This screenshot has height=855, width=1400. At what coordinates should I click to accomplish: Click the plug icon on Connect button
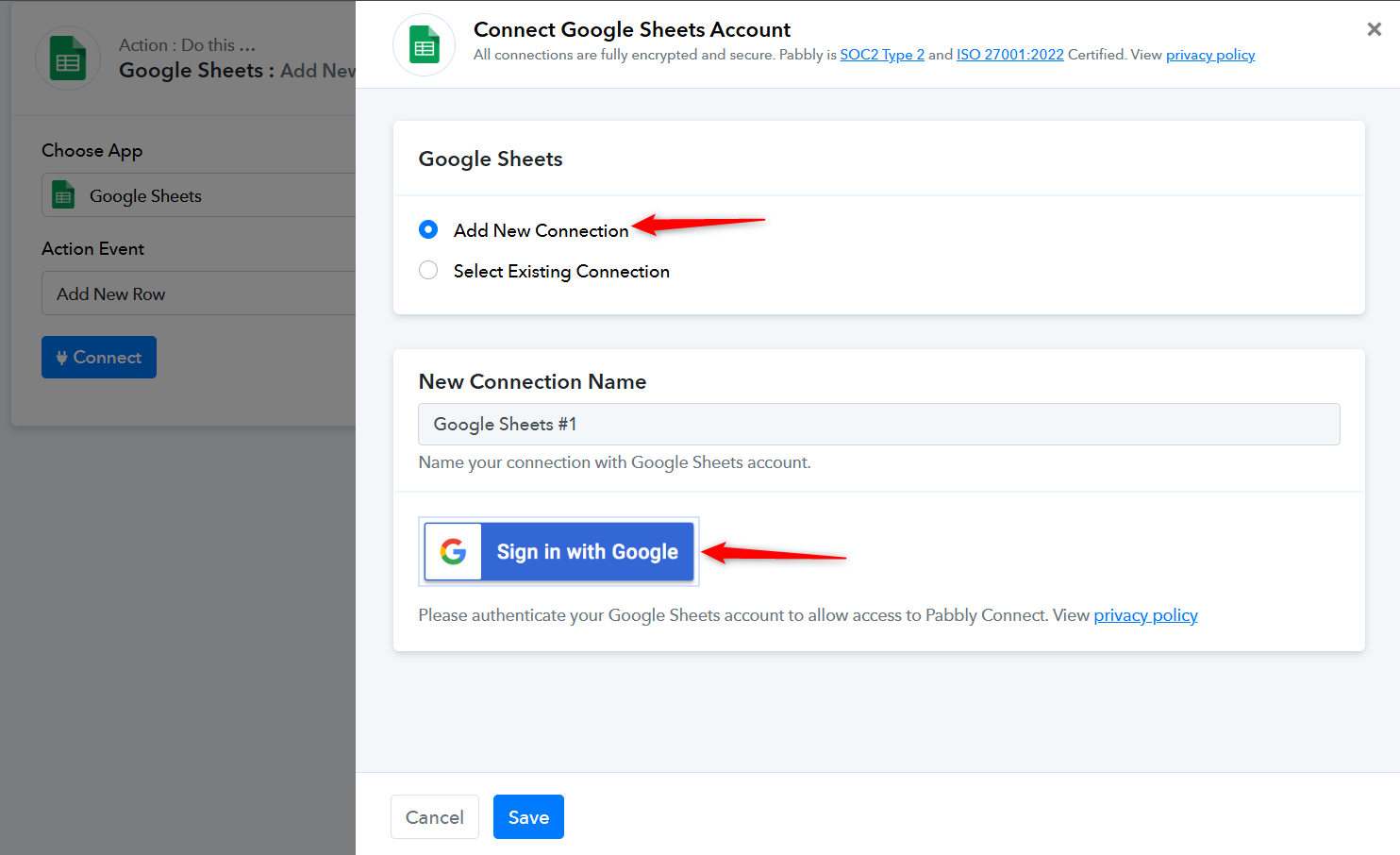coord(61,358)
